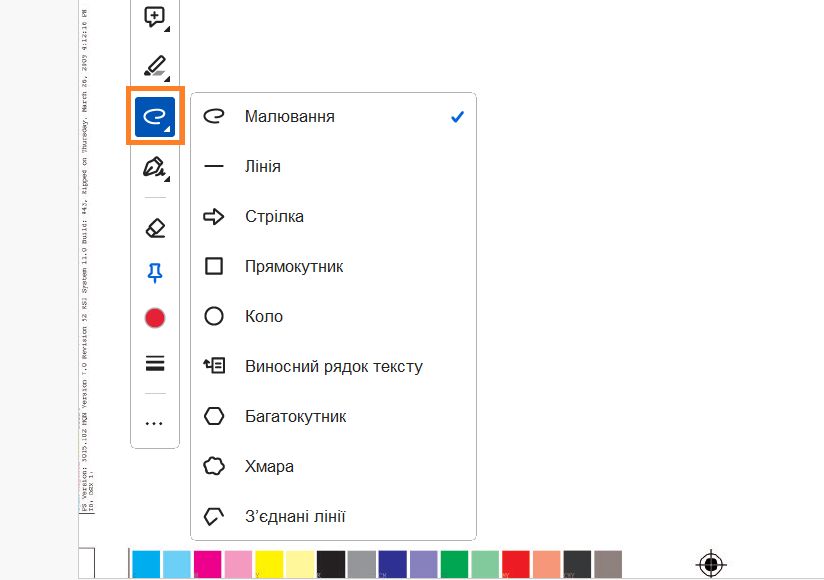The height and width of the screenshot is (580, 824).
Task: Select the eraser tool
Action: [x=154, y=227]
